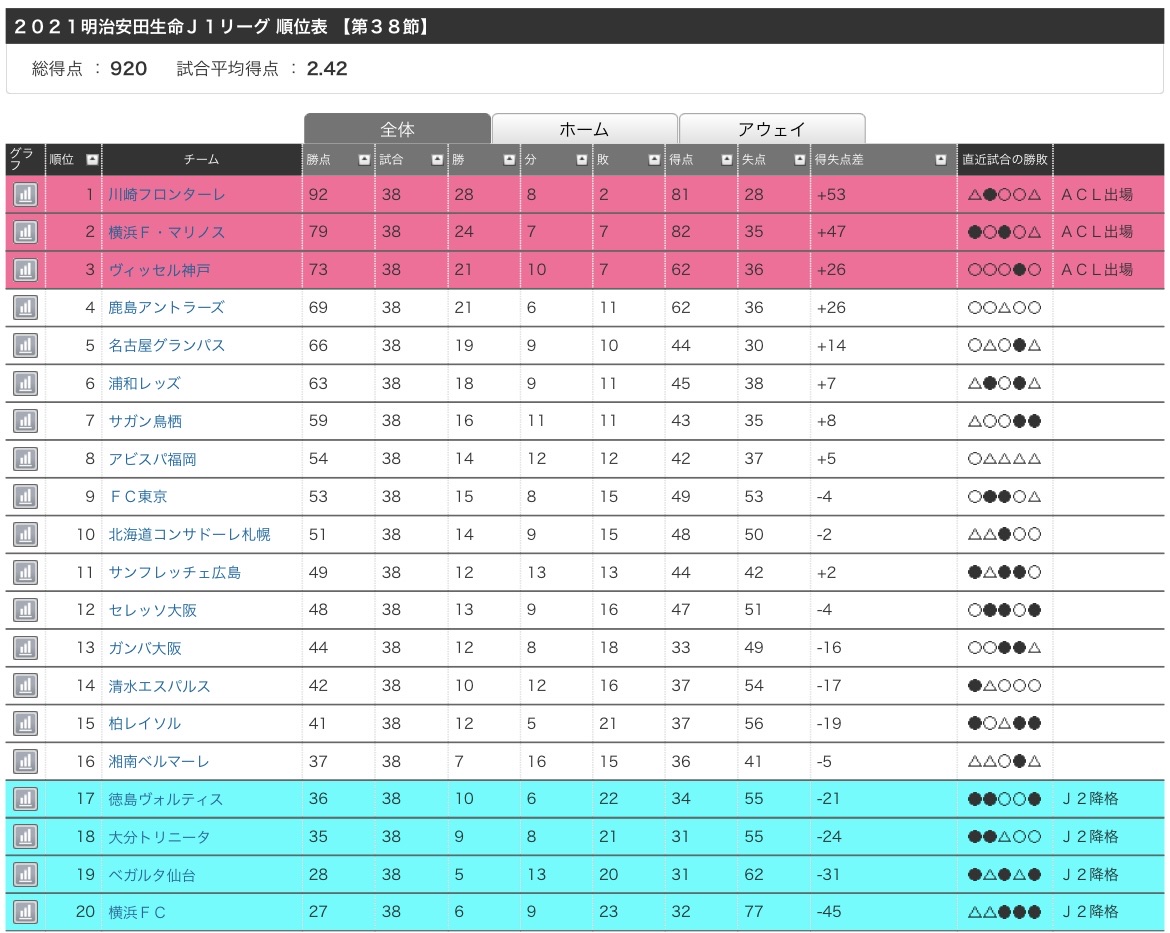1170x933 pixels.
Task: Open graph icon for アビスパ福岡 row
Action: pos(25,459)
